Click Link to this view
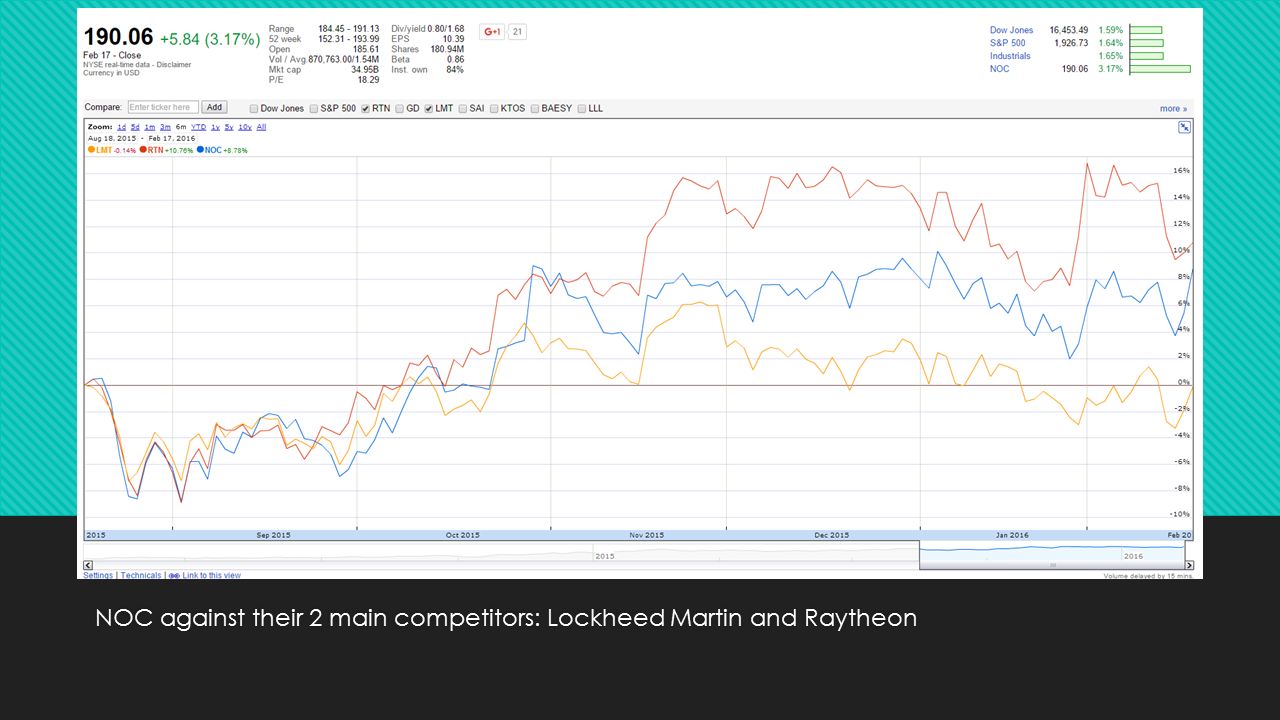Screen dimensions: 1280x720 coord(211,575)
